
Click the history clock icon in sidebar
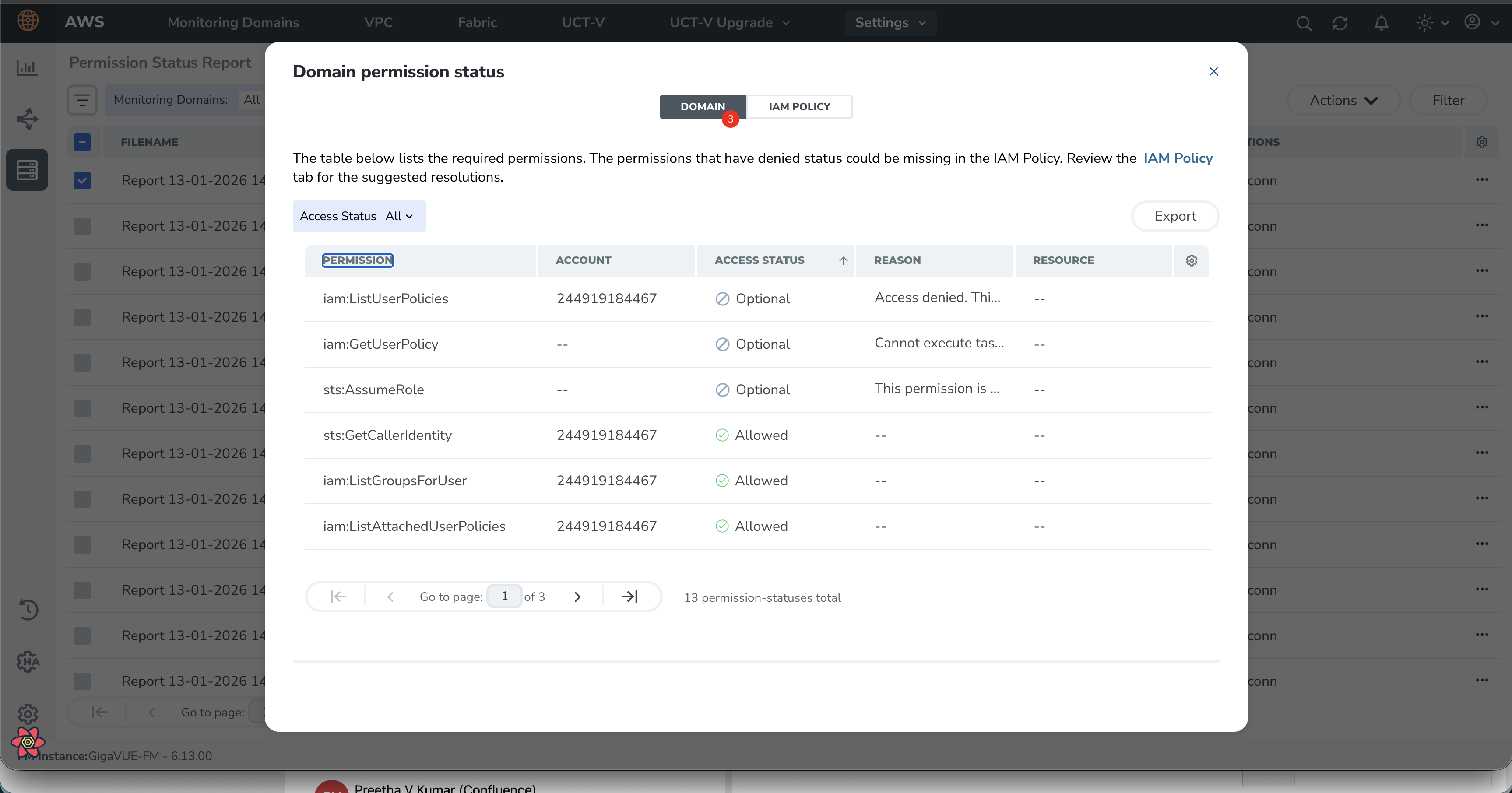point(28,609)
